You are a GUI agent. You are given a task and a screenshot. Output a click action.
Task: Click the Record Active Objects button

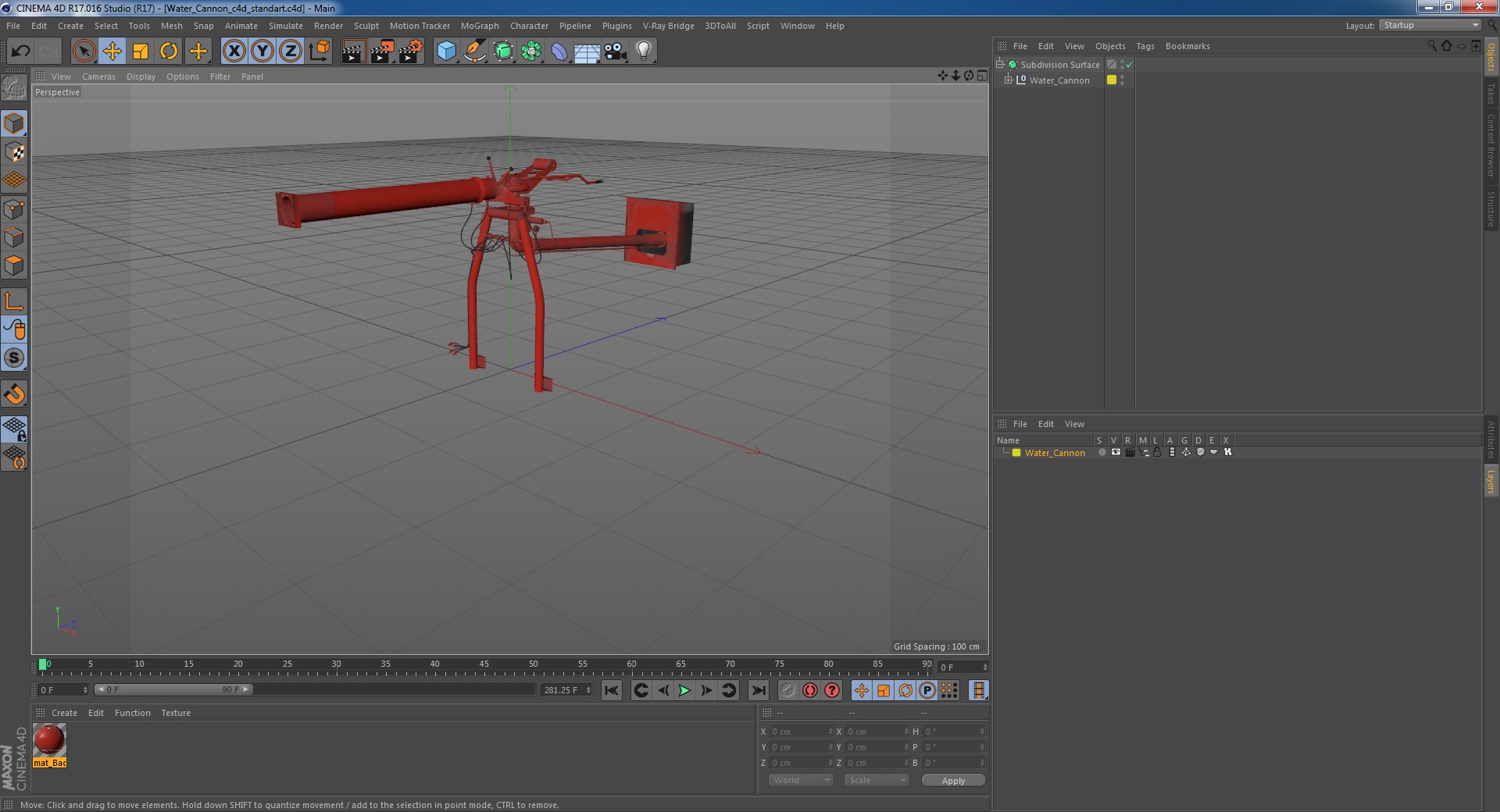point(788,690)
